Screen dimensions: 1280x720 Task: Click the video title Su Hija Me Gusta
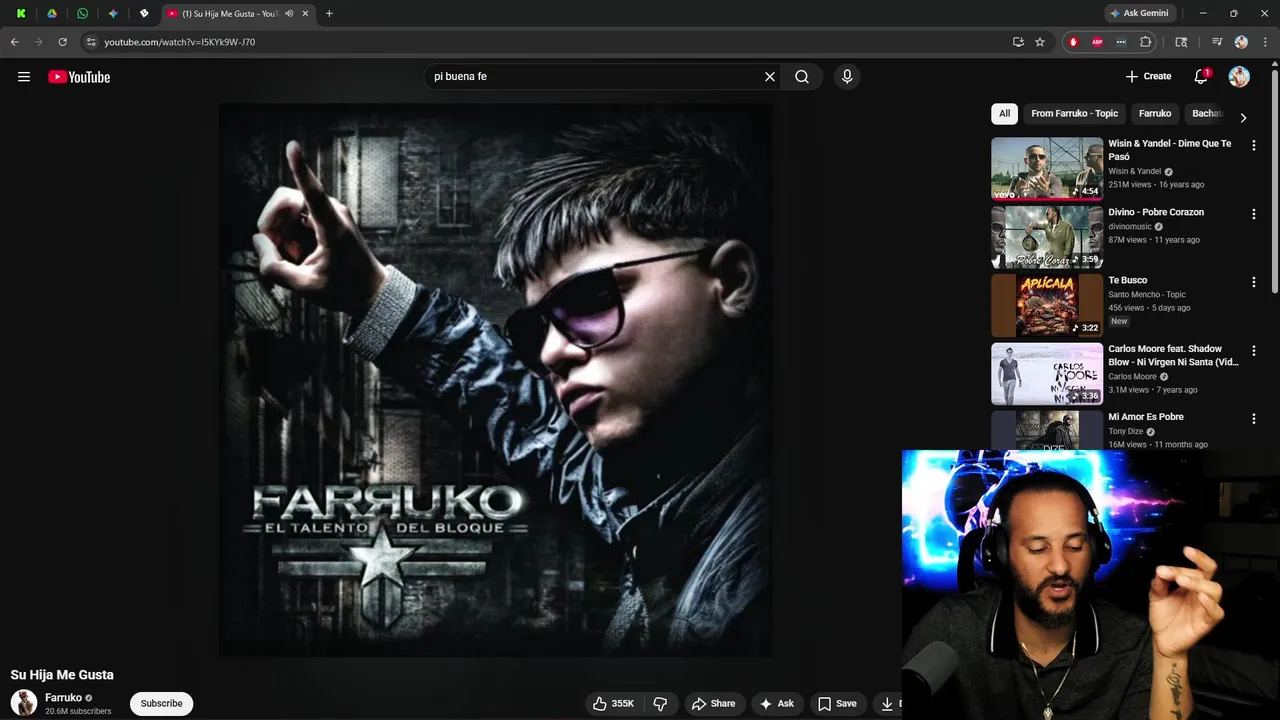(x=62, y=675)
